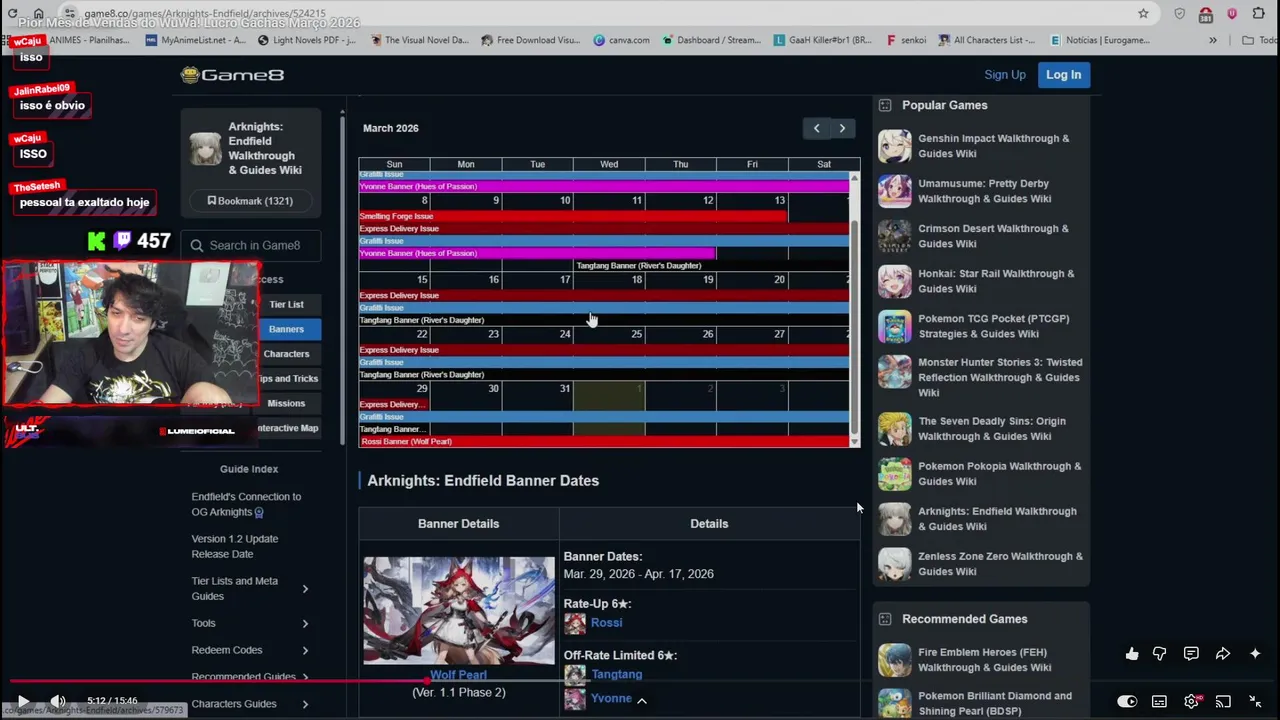The height and width of the screenshot is (720, 1280).
Task: Click the Zenless Zone Zero icon
Action: pos(895,564)
